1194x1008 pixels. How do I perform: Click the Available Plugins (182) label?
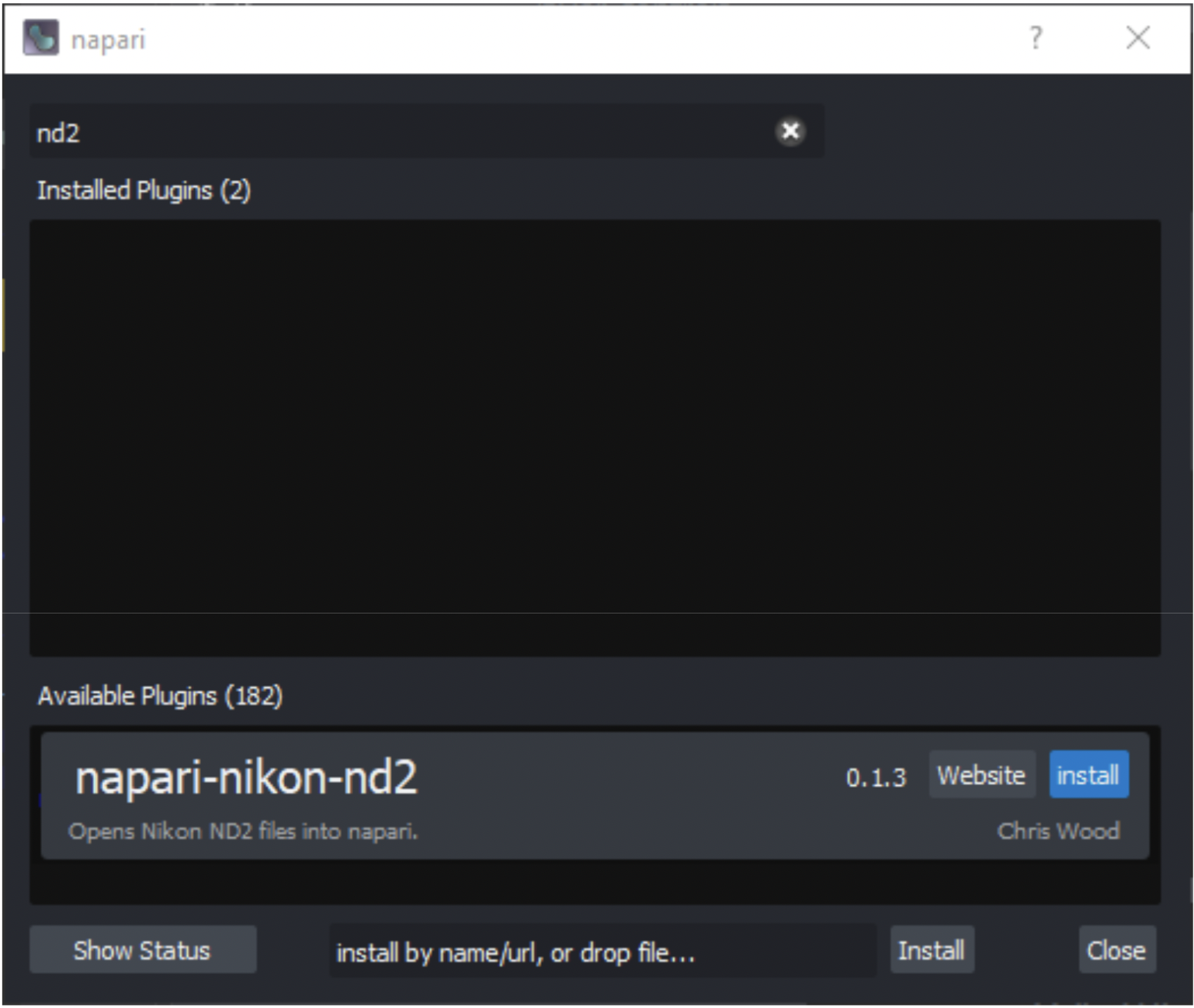(160, 696)
